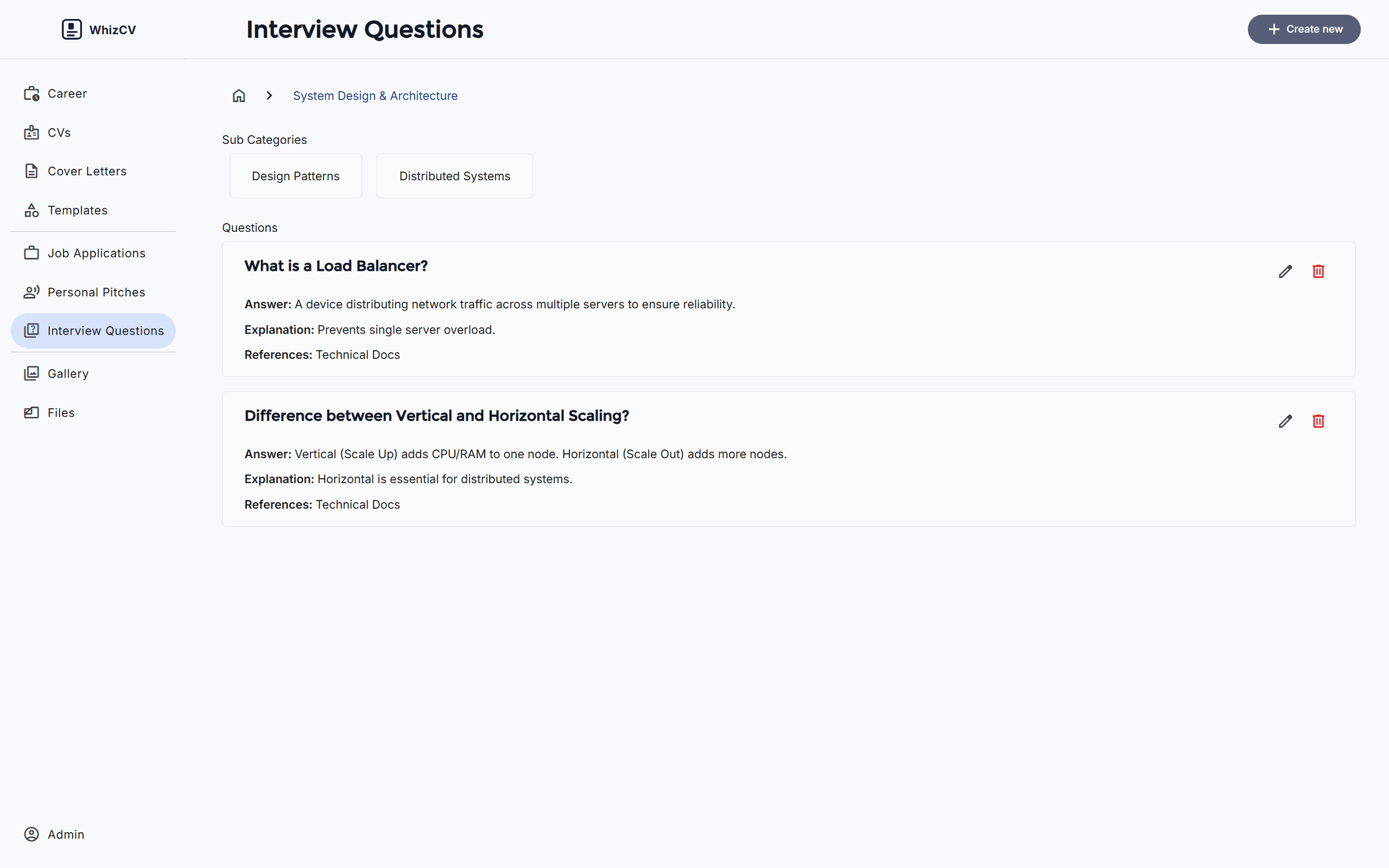
Task: Click the breadcrumb chevron separator
Action: coord(269,96)
